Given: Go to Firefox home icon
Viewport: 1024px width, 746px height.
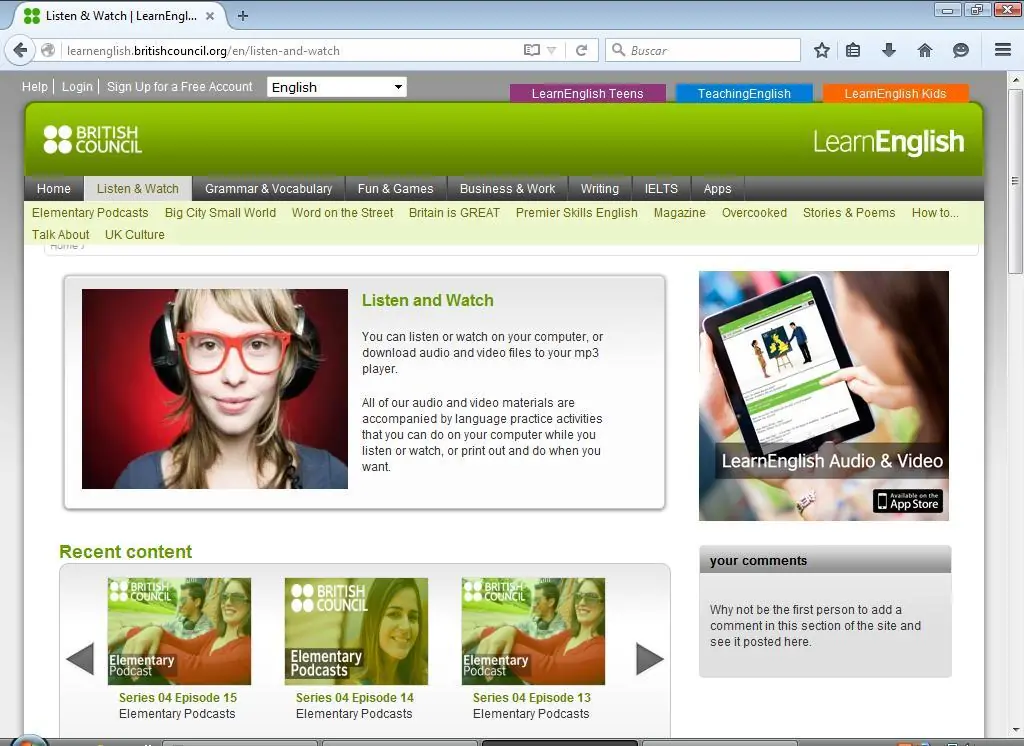Looking at the screenshot, I should point(925,50).
